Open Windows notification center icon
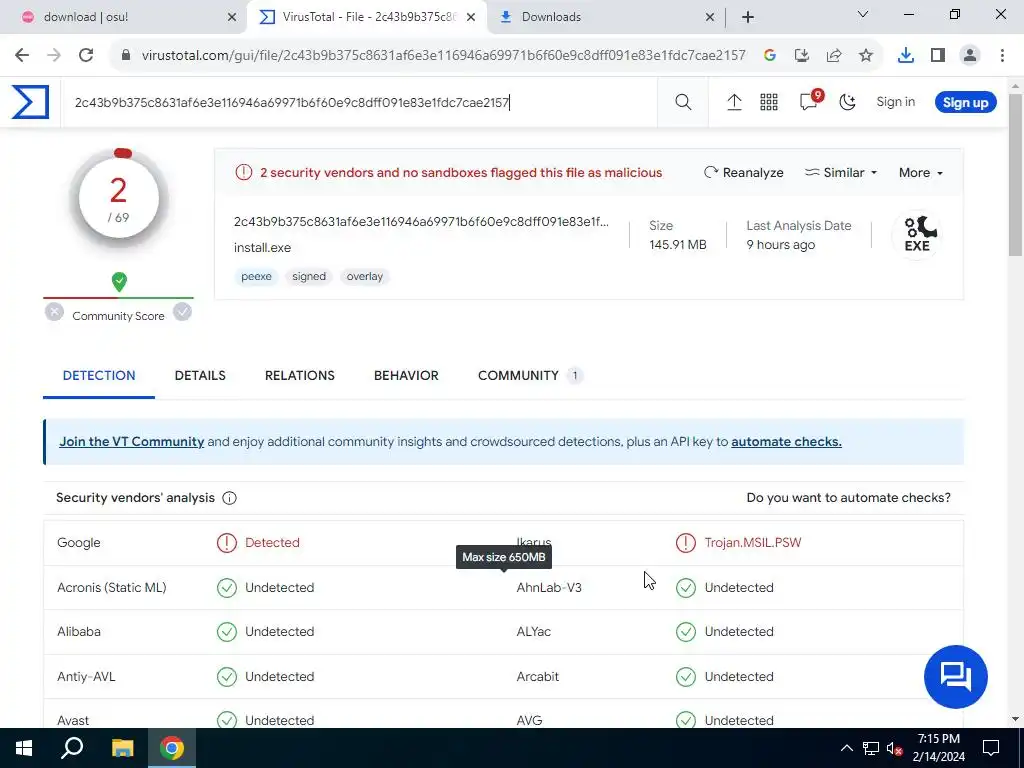The image size is (1024, 768). (991, 748)
